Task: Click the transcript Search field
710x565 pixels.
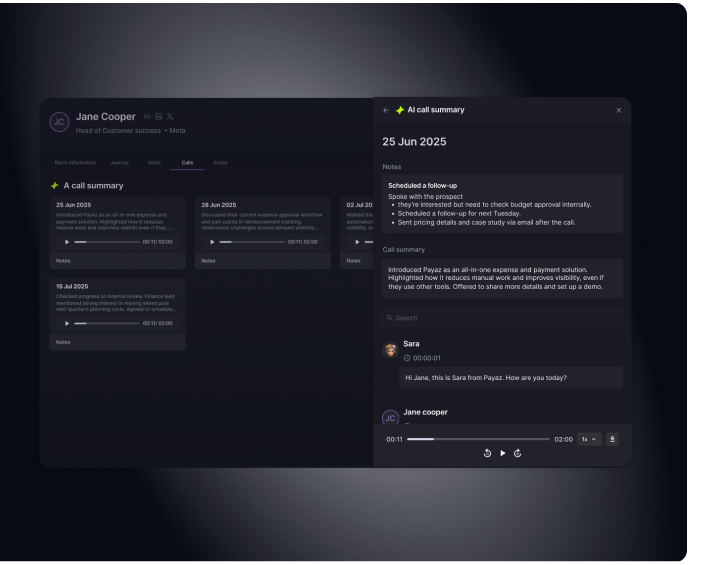Action: click(502, 318)
